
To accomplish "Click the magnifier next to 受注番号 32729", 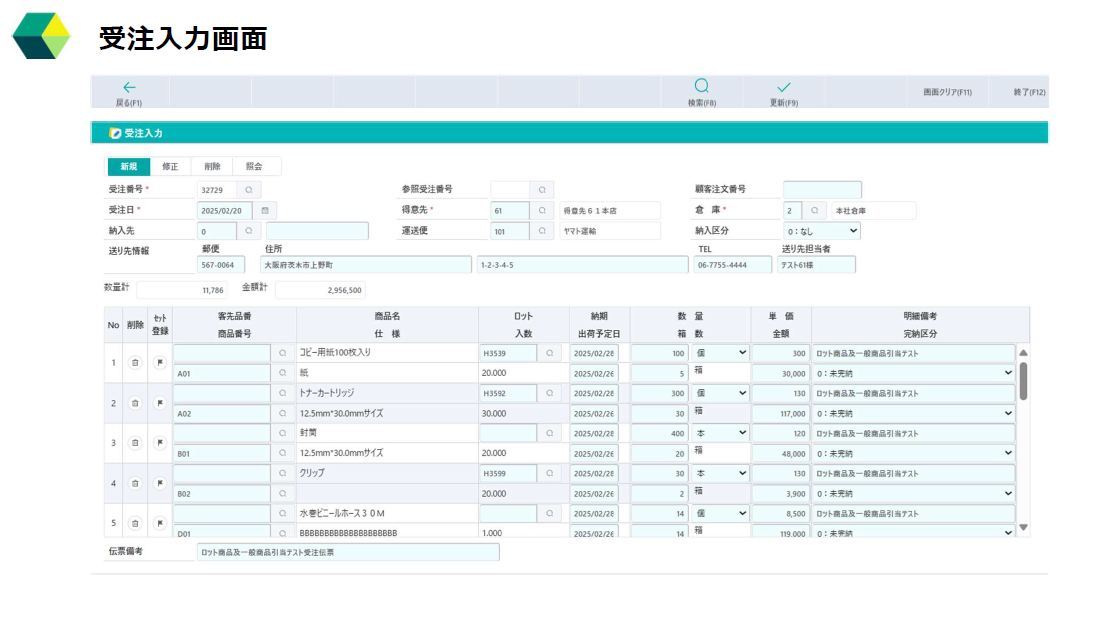I will (249, 189).
